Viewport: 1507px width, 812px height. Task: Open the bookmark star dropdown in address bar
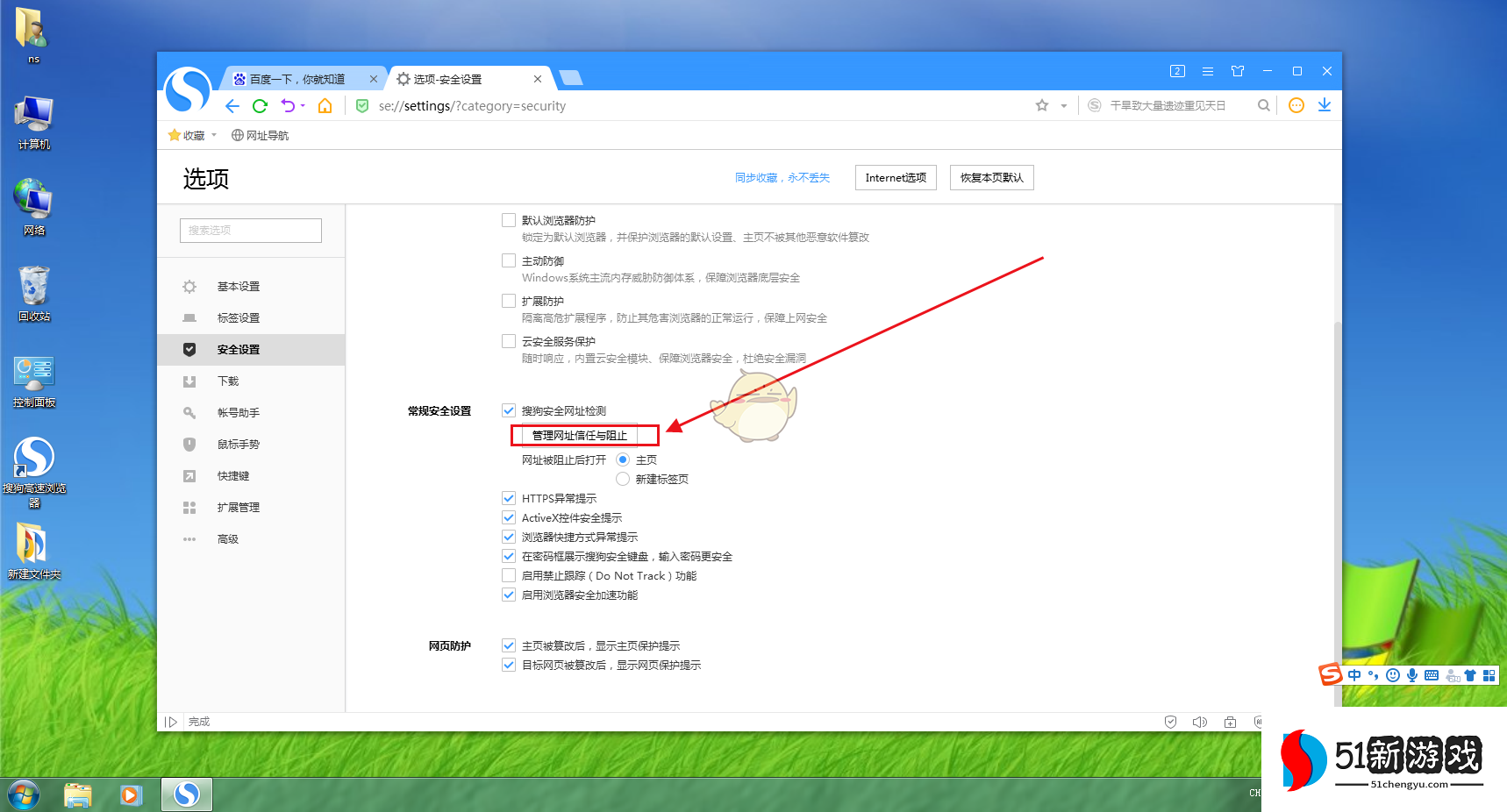point(1062,105)
